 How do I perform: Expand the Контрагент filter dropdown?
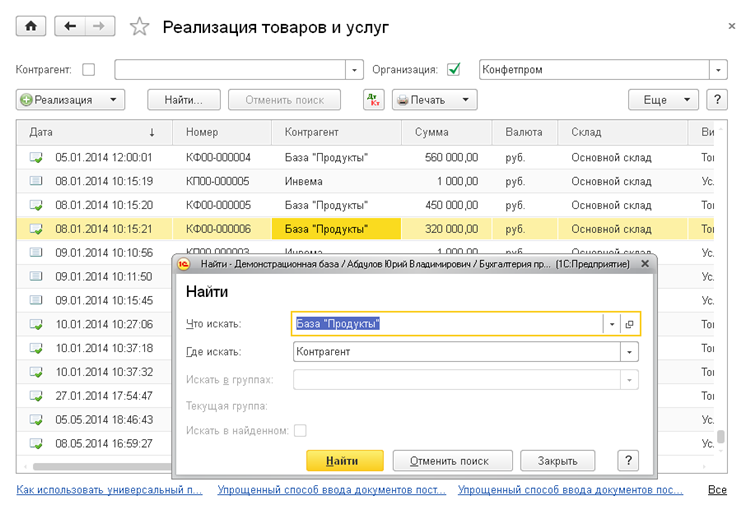tap(354, 70)
